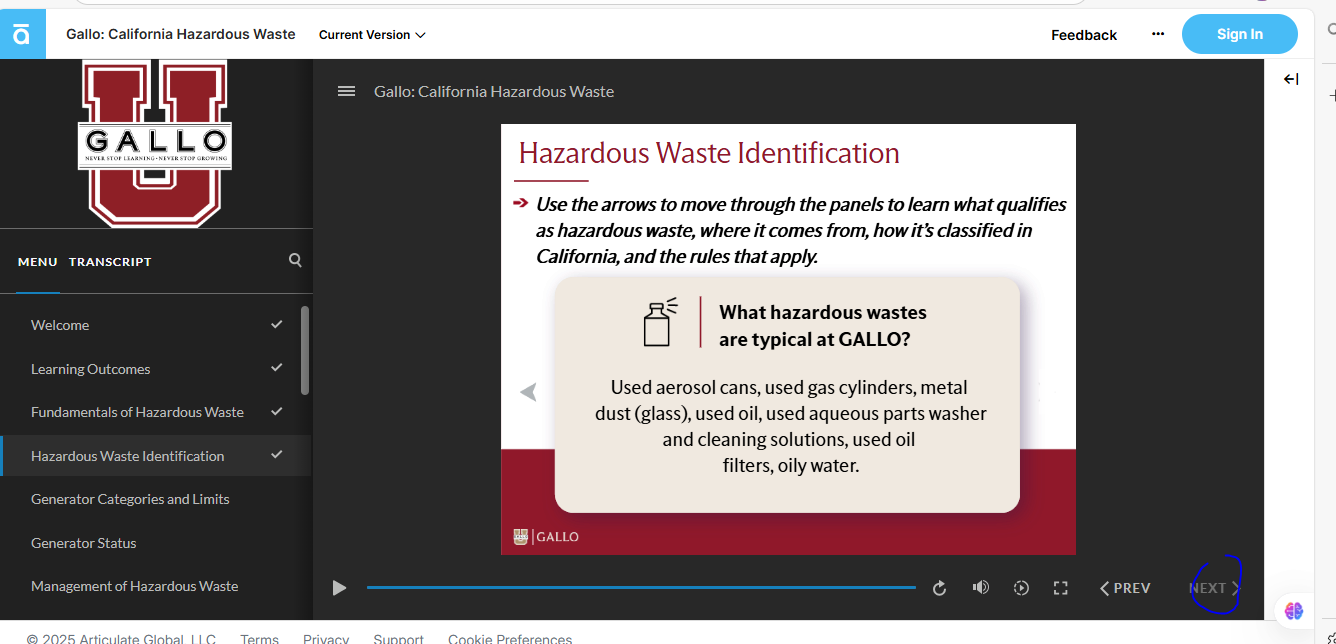The image size is (1336, 644).
Task: Click the Gallo: California Hazardous Waste header title
Action: [x=181, y=34]
